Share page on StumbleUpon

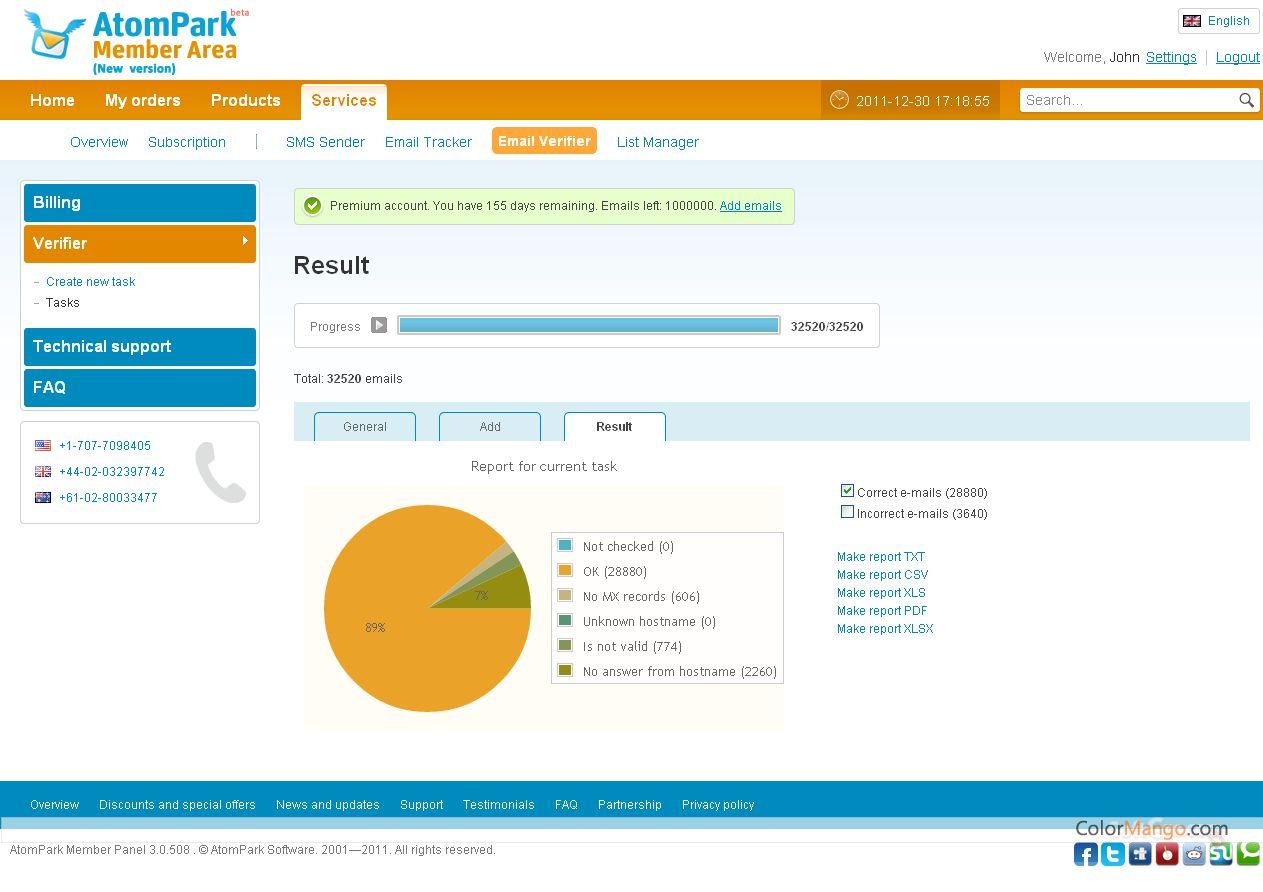click(1221, 854)
